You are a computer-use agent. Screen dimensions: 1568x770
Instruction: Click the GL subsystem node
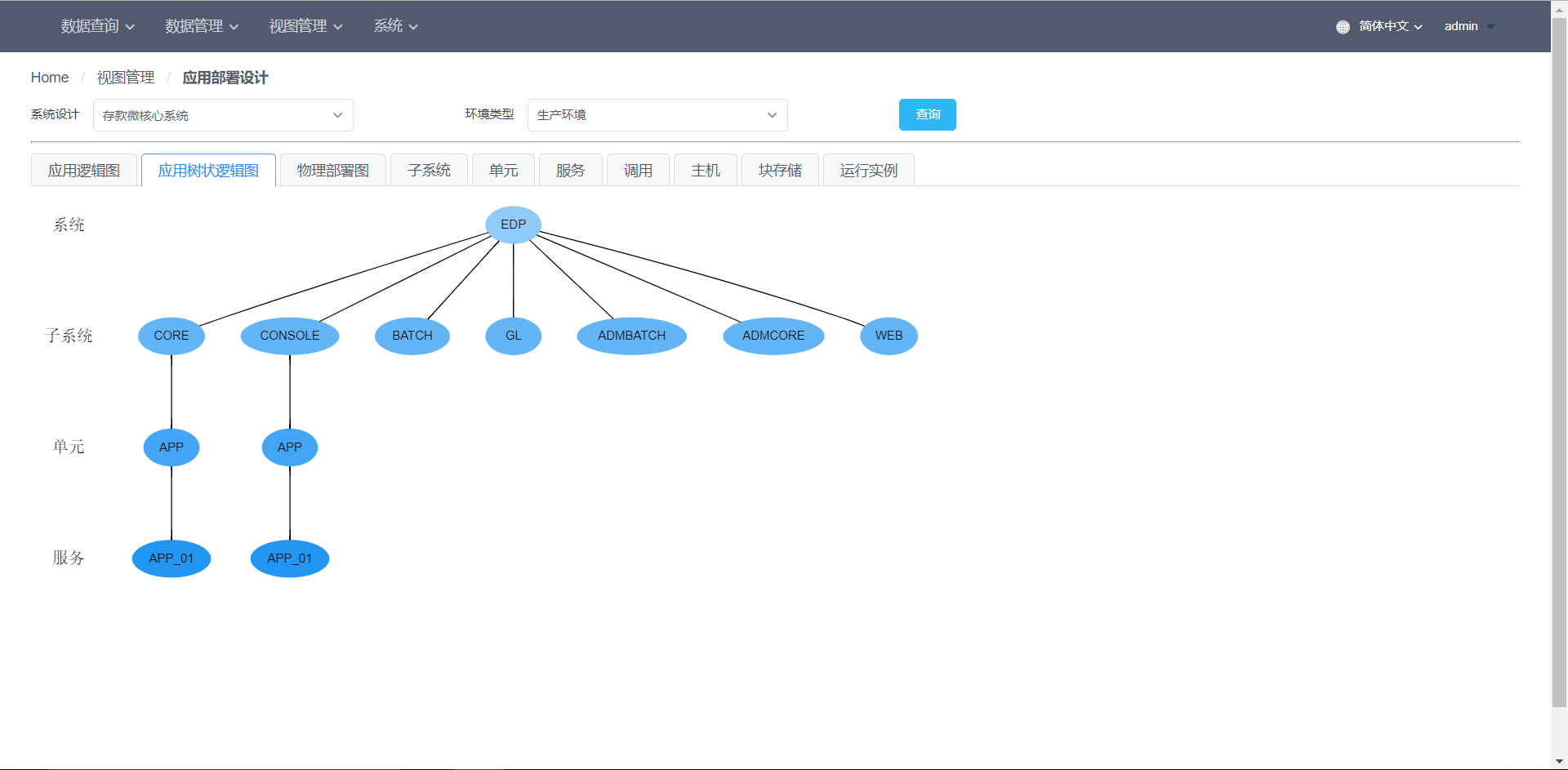click(514, 336)
